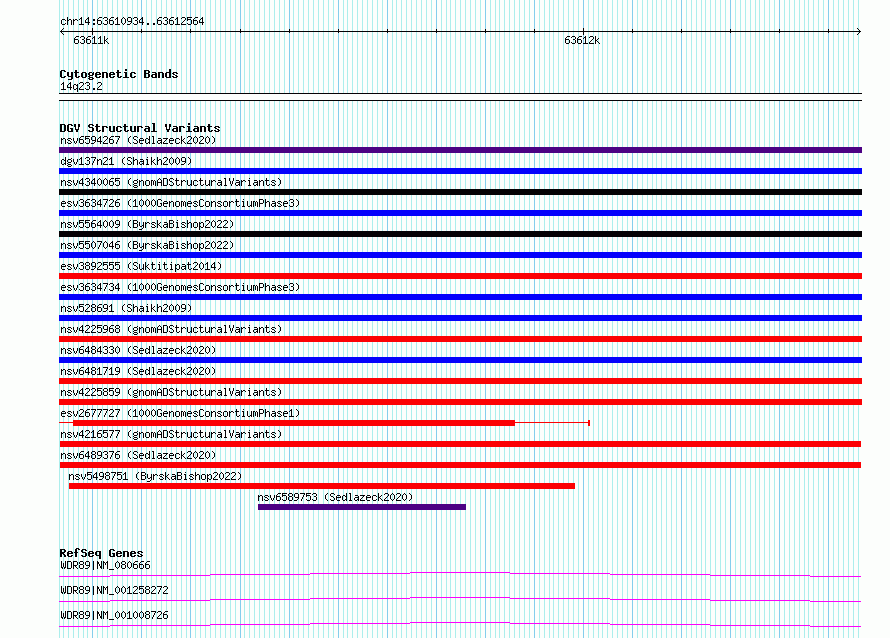Image resolution: width=890 pixels, height=638 pixels.
Task: Click the nsv4216577 (gnomADStructuralVariants) label
Action: [171, 434]
